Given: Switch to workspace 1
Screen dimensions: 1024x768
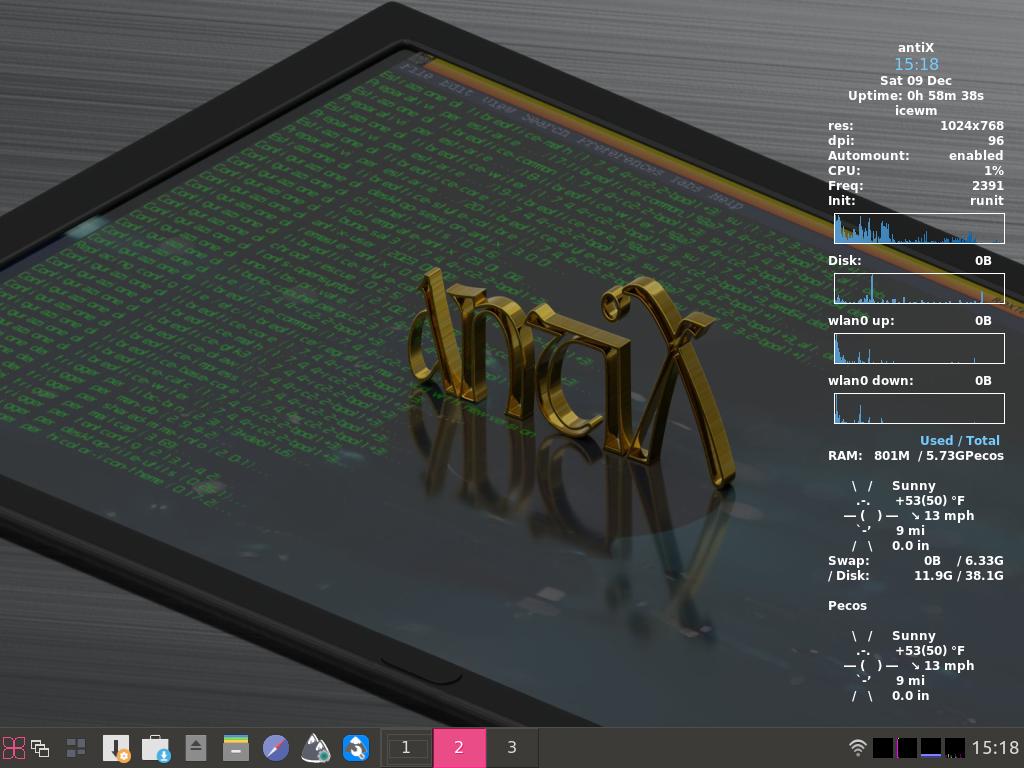Looking at the screenshot, I should tap(406, 748).
